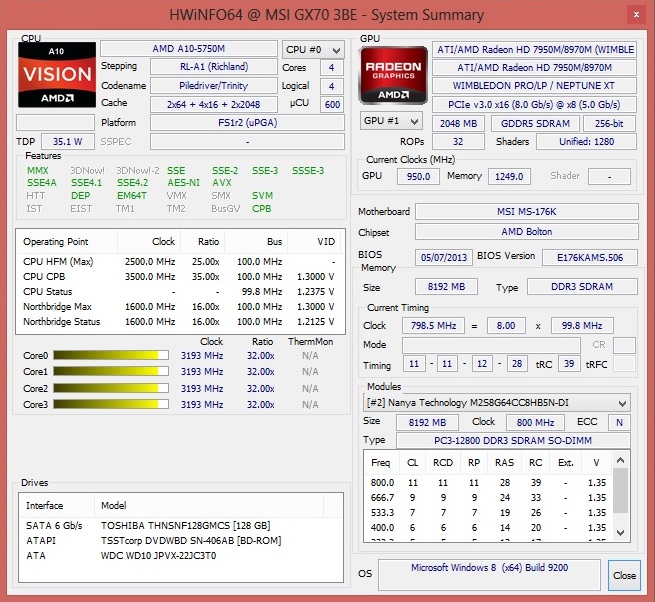Click the AES-NI feature label
Screen dimensions: 655x602
183,183
